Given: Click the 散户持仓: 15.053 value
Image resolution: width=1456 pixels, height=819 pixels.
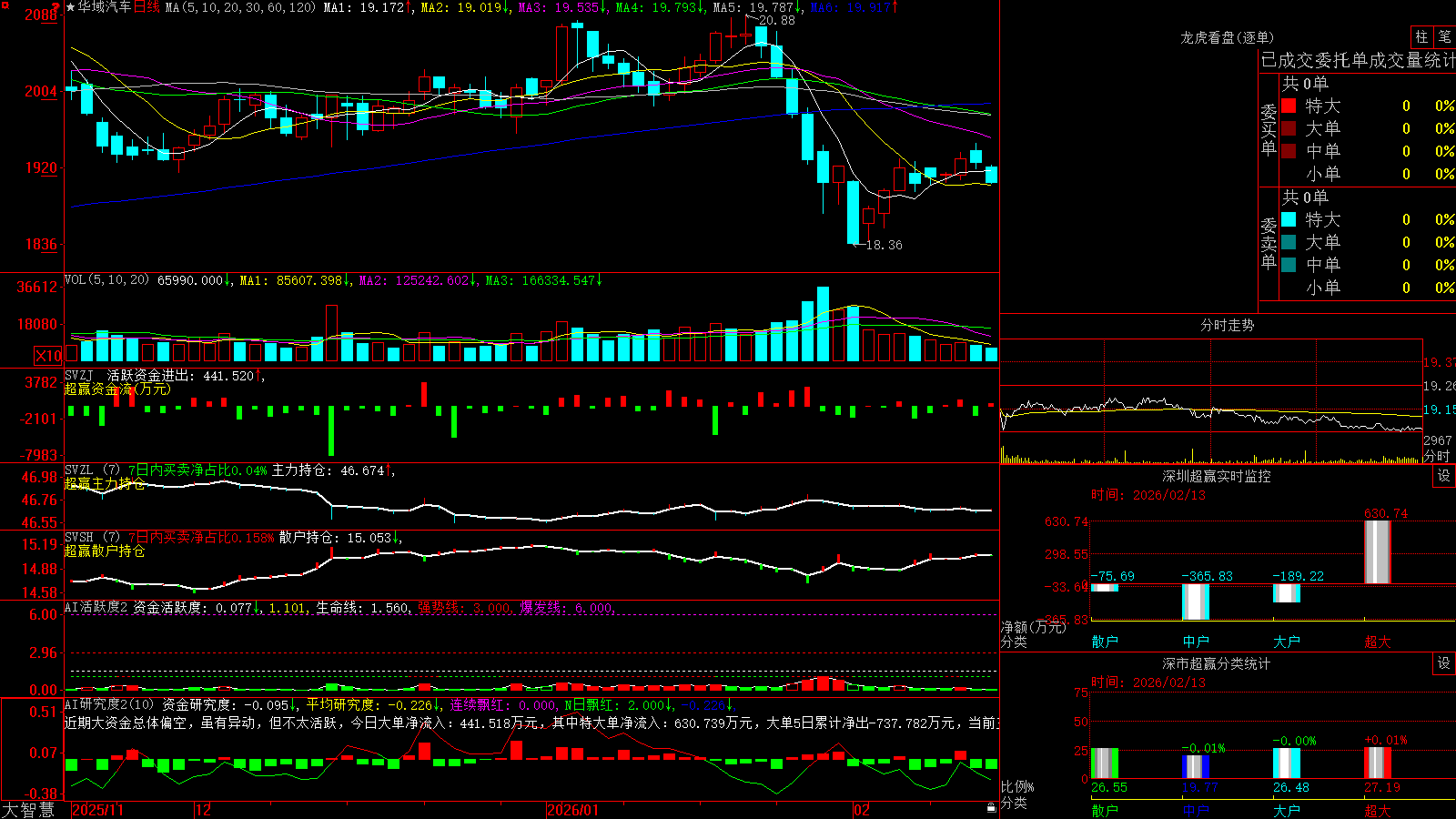Looking at the screenshot, I should [x=336, y=538].
